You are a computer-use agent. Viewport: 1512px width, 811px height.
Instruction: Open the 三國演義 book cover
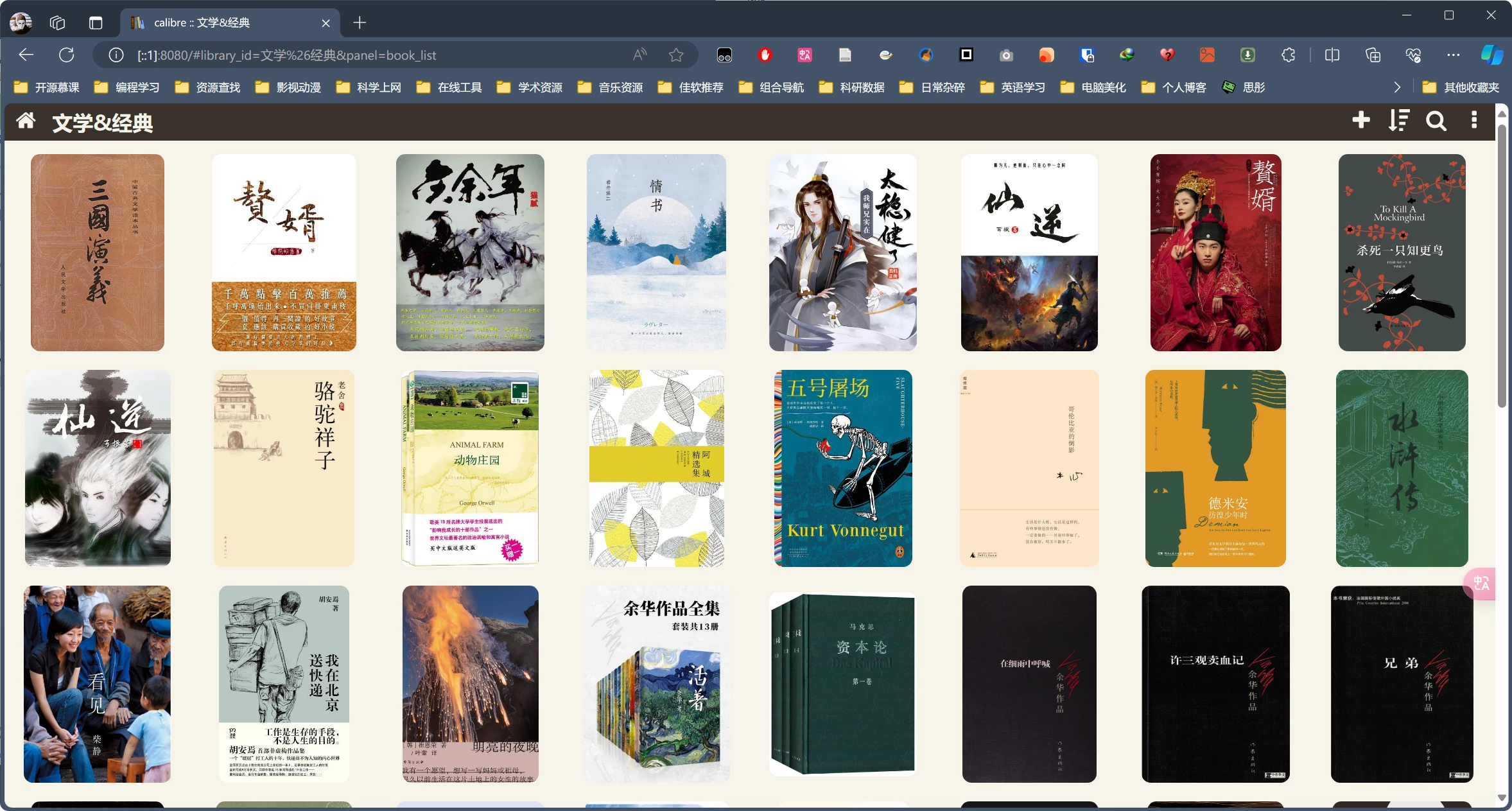tap(98, 252)
